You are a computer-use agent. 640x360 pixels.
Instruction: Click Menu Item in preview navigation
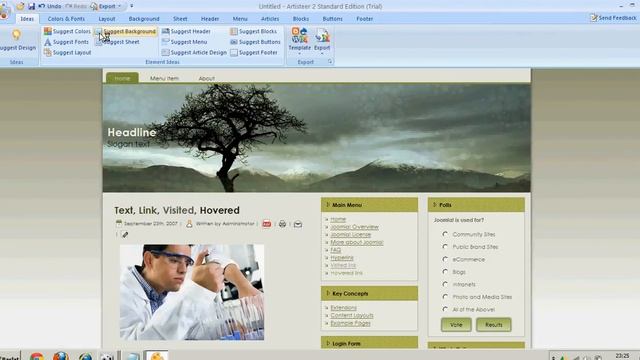point(164,78)
